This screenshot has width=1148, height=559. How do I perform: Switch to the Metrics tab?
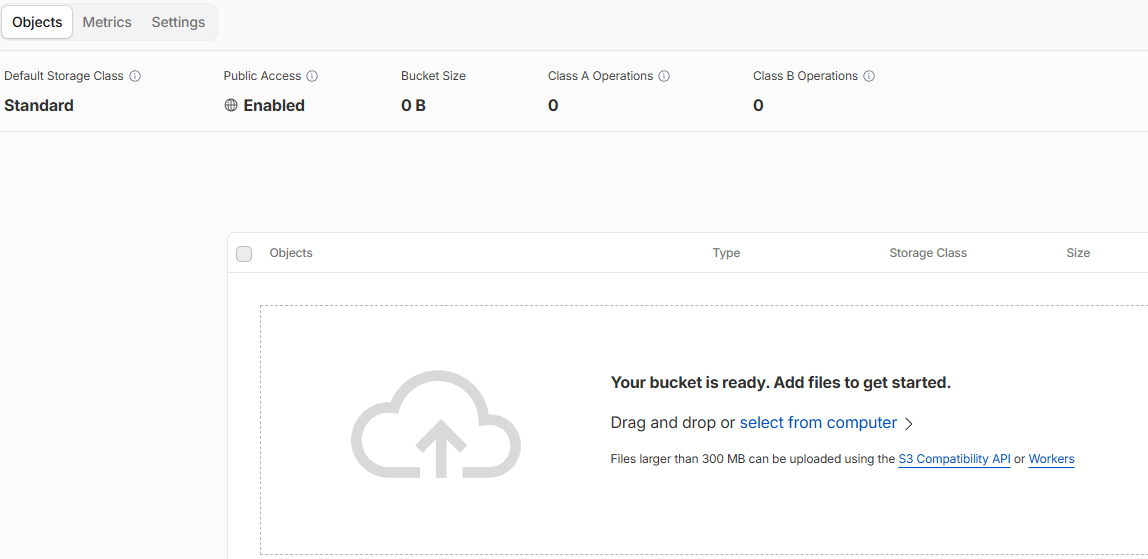(x=107, y=22)
